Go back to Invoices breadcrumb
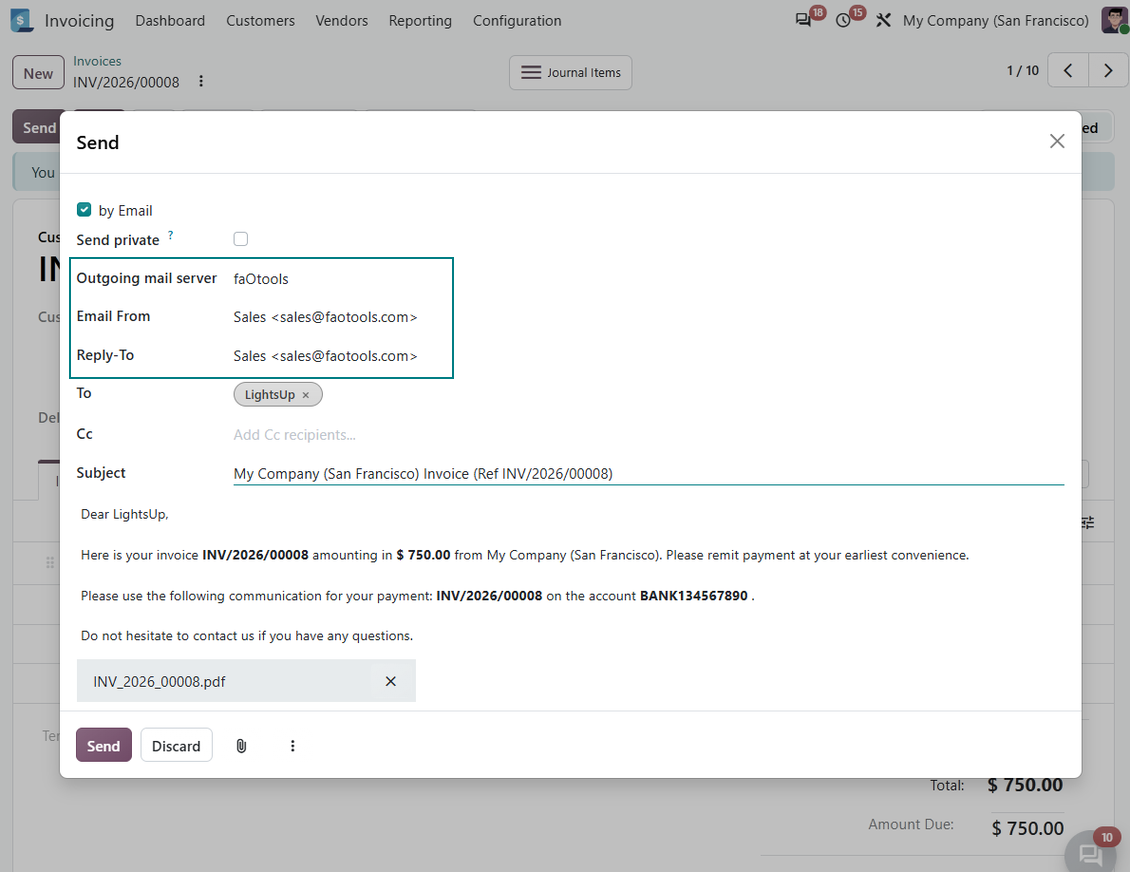The image size is (1130, 872). click(x=97, y=61)
